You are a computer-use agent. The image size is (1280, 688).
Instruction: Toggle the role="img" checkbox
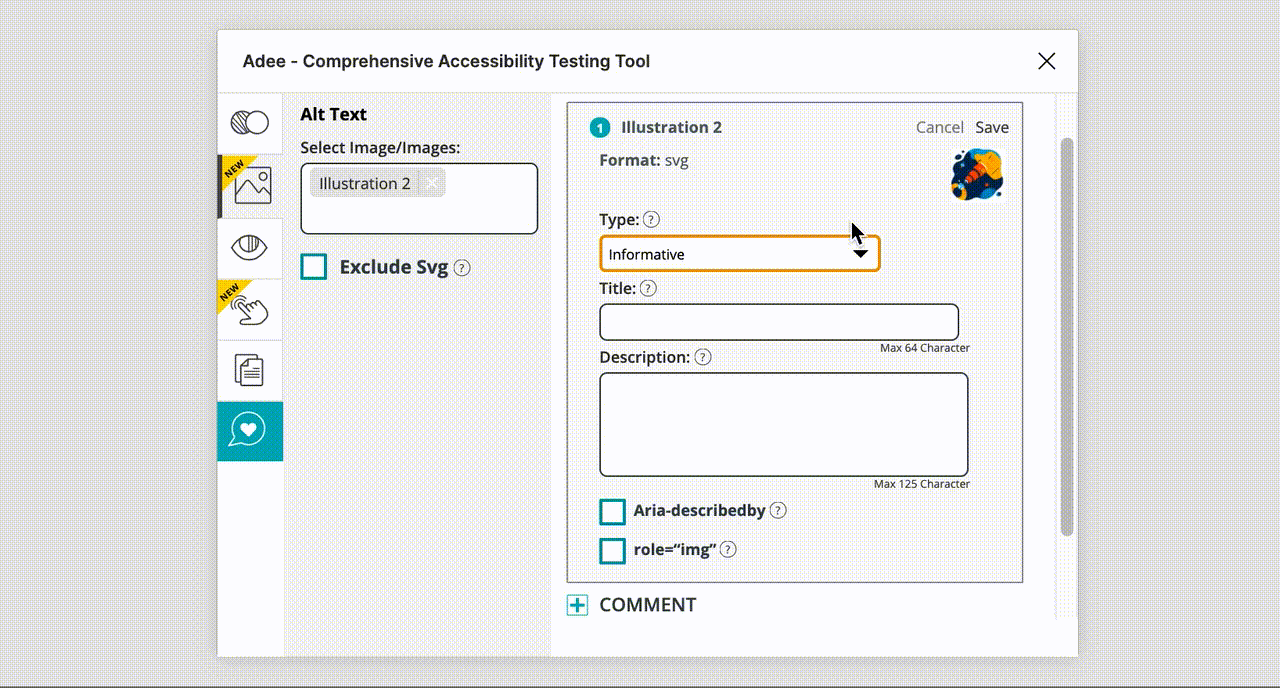[612, 551]
